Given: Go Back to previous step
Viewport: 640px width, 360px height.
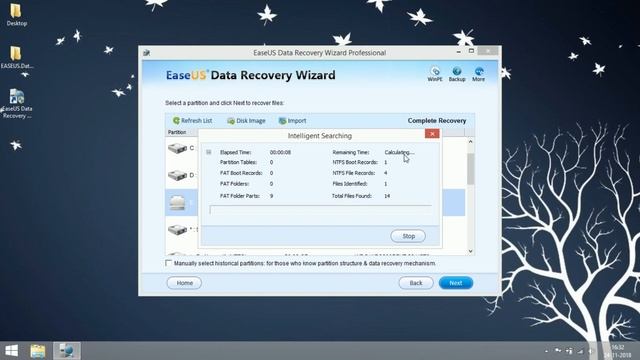Looking at the screenshot, I should [416, 283].
